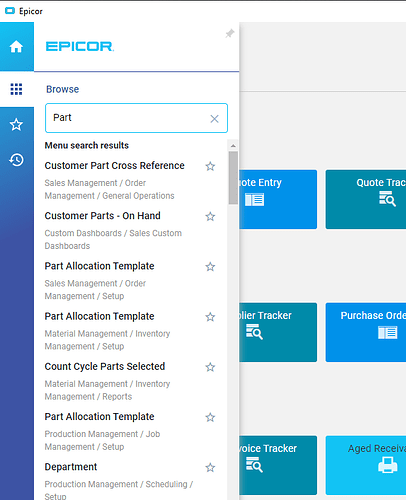This screenshot has height=500, width=406.
Task: Clear the Part search with X icon
Action: pyautogui.click(x=214, y=119)
